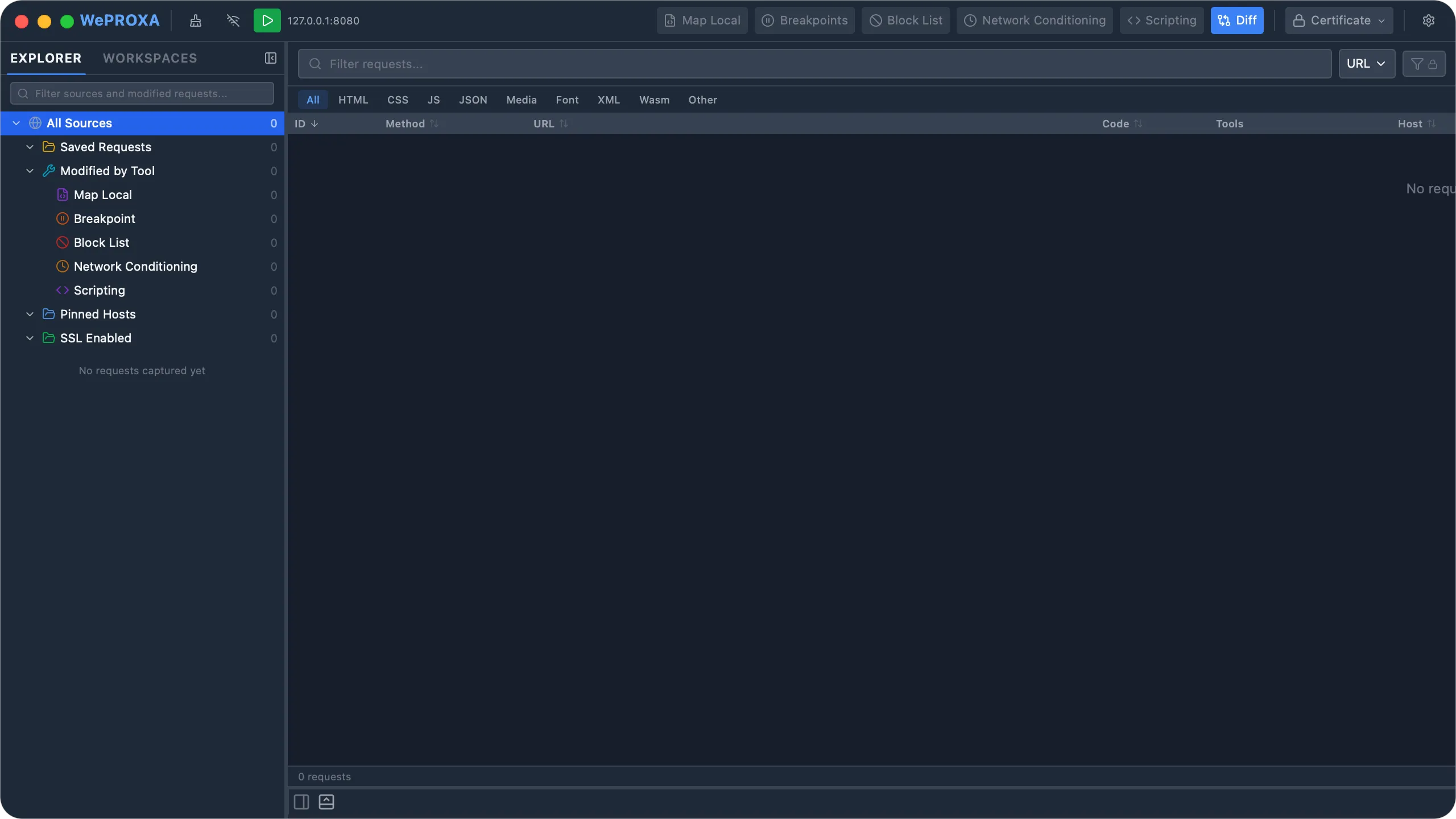This screenshot has height=819, width=1456.
Task: Click the Diff button
Action: pyautogui.click(x=1237, y=20)
